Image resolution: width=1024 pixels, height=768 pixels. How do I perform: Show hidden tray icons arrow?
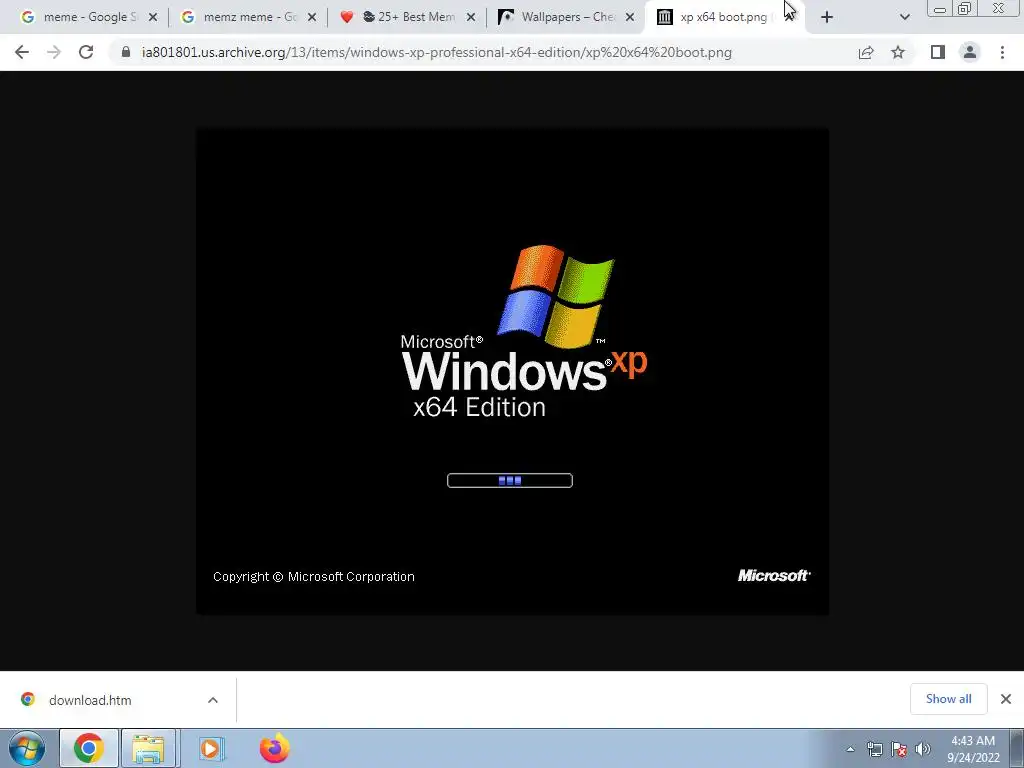coord(850,749)
